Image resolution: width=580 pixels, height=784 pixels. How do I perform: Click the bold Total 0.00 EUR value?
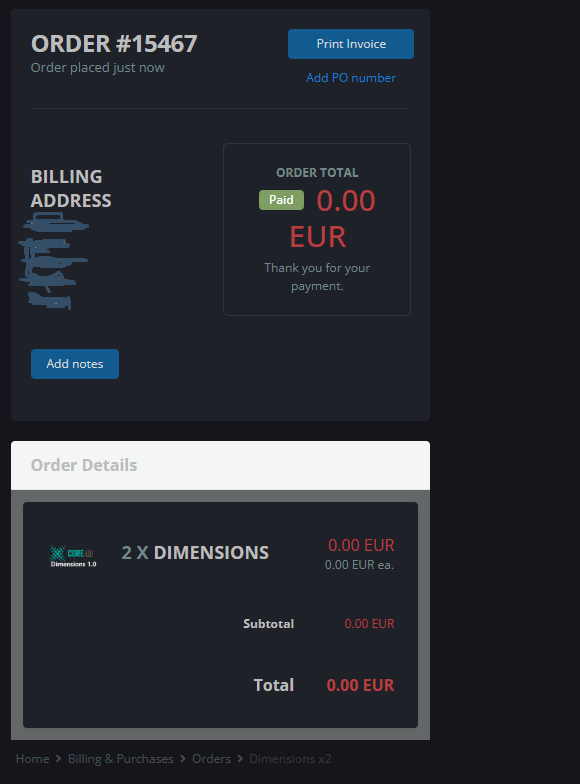click(360, 685)
